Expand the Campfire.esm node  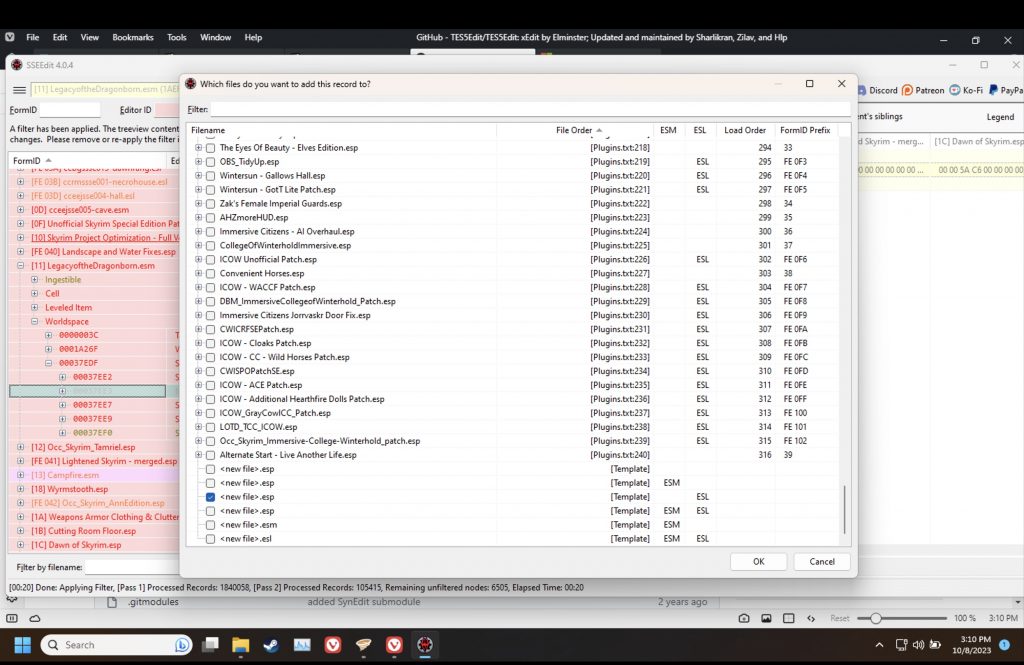pos(22,476)
